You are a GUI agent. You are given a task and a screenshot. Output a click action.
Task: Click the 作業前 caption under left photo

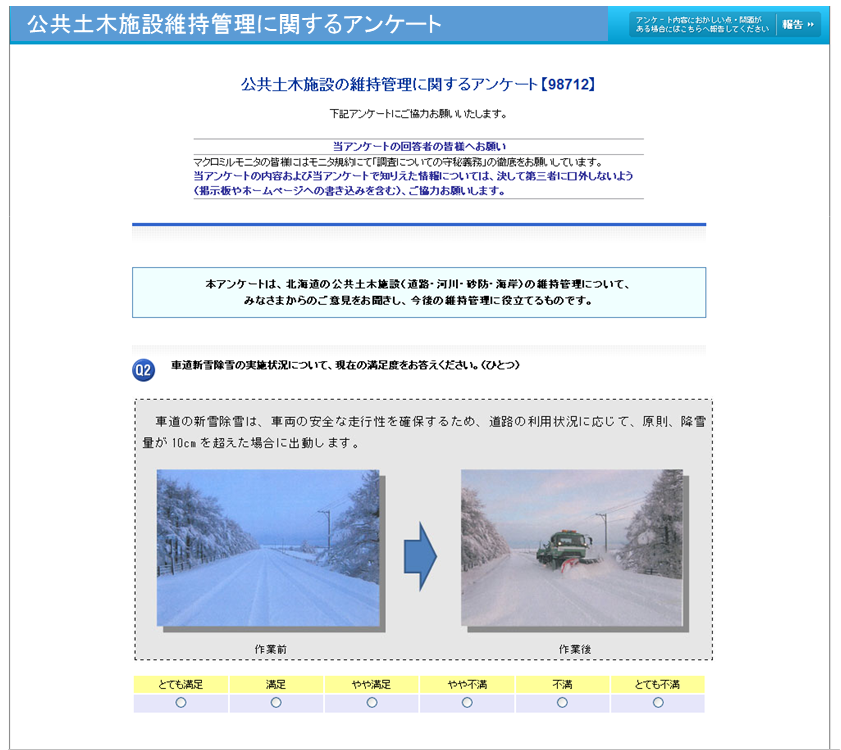tap(270, 649)
